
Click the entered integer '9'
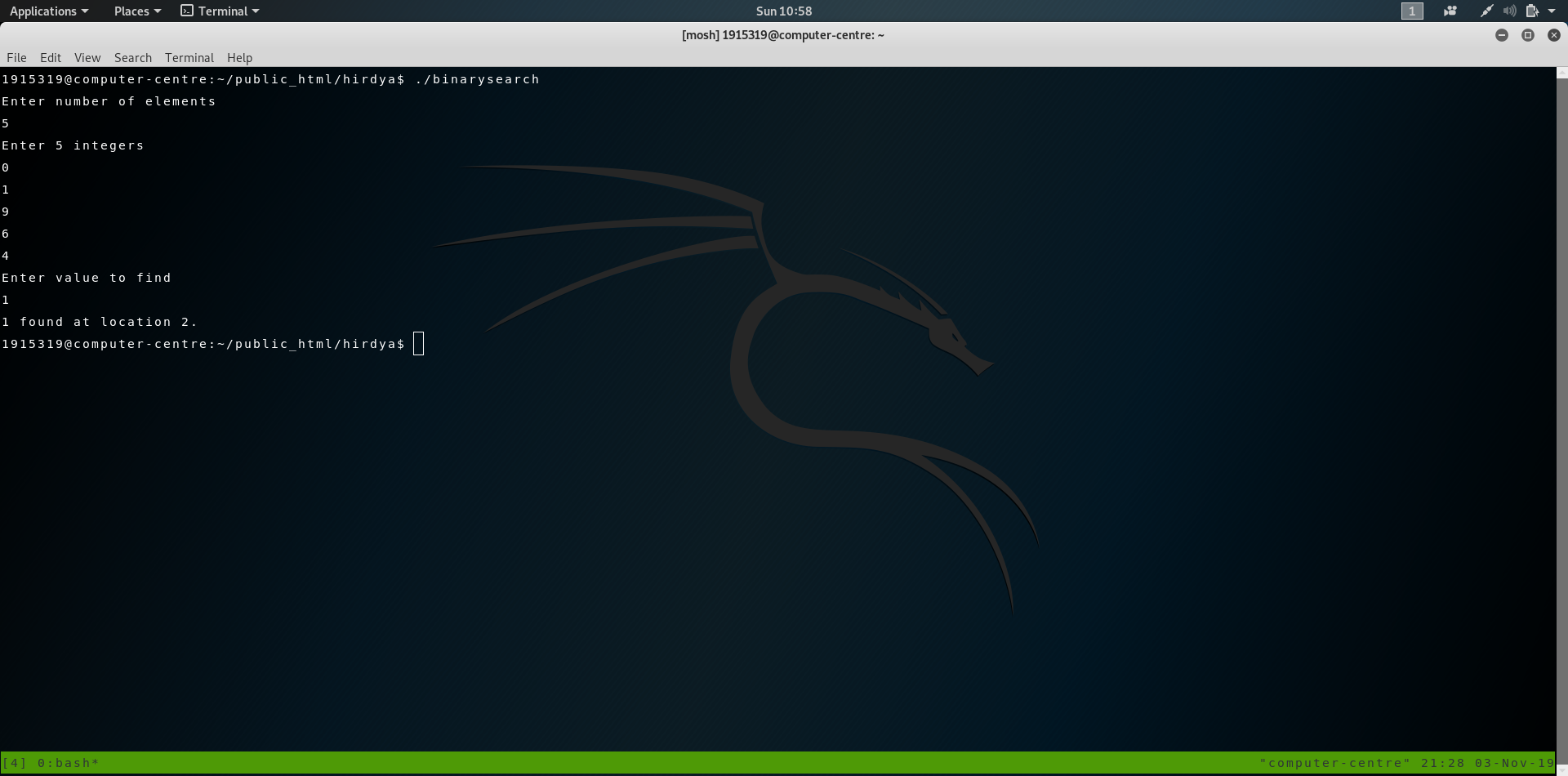tap(6, 212)
